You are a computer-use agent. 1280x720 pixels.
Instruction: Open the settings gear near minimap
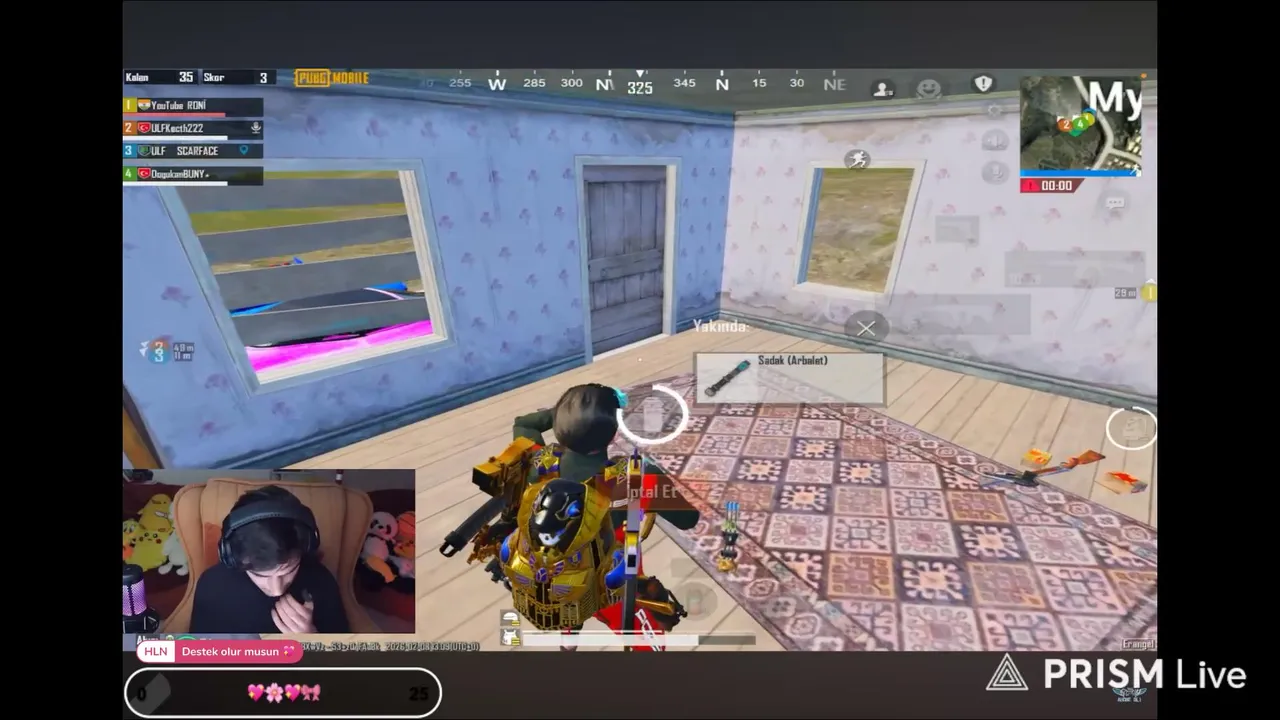coord(994,110)
